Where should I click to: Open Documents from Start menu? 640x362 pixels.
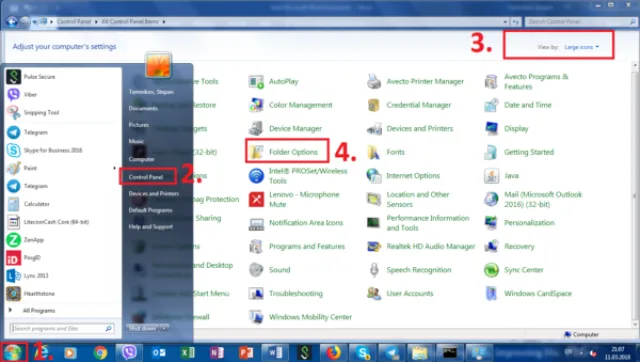[x=143, y=109]
